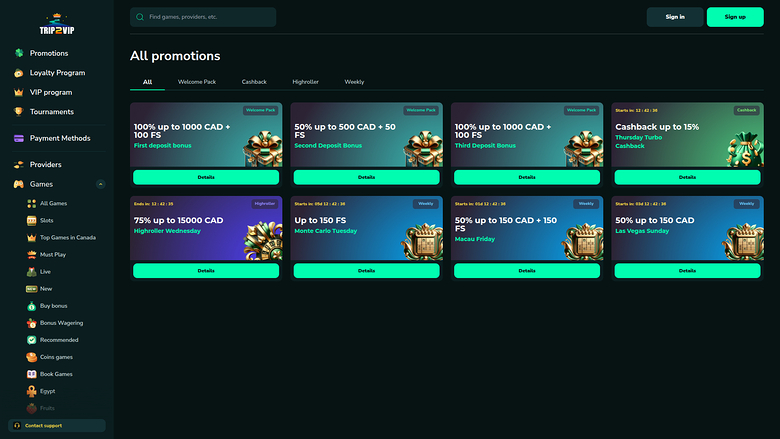Click the Fruits icon
The width and height of the screenshot is (780, 439).
tap(31, 408)
